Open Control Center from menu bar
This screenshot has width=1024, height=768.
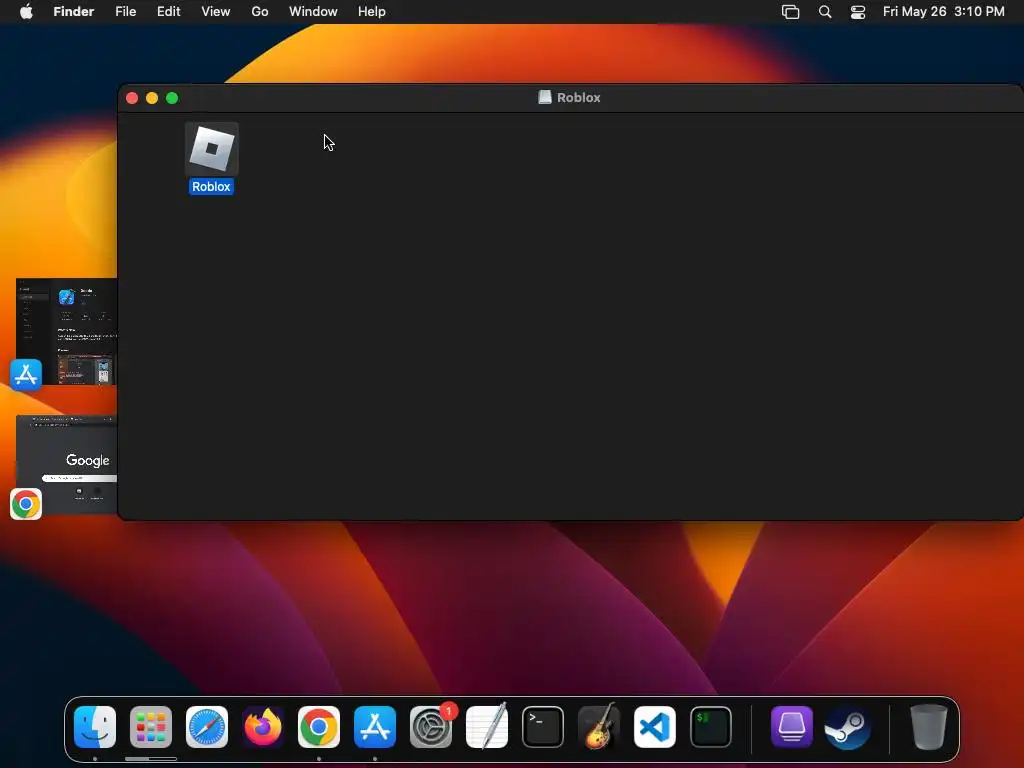point(857,12)
